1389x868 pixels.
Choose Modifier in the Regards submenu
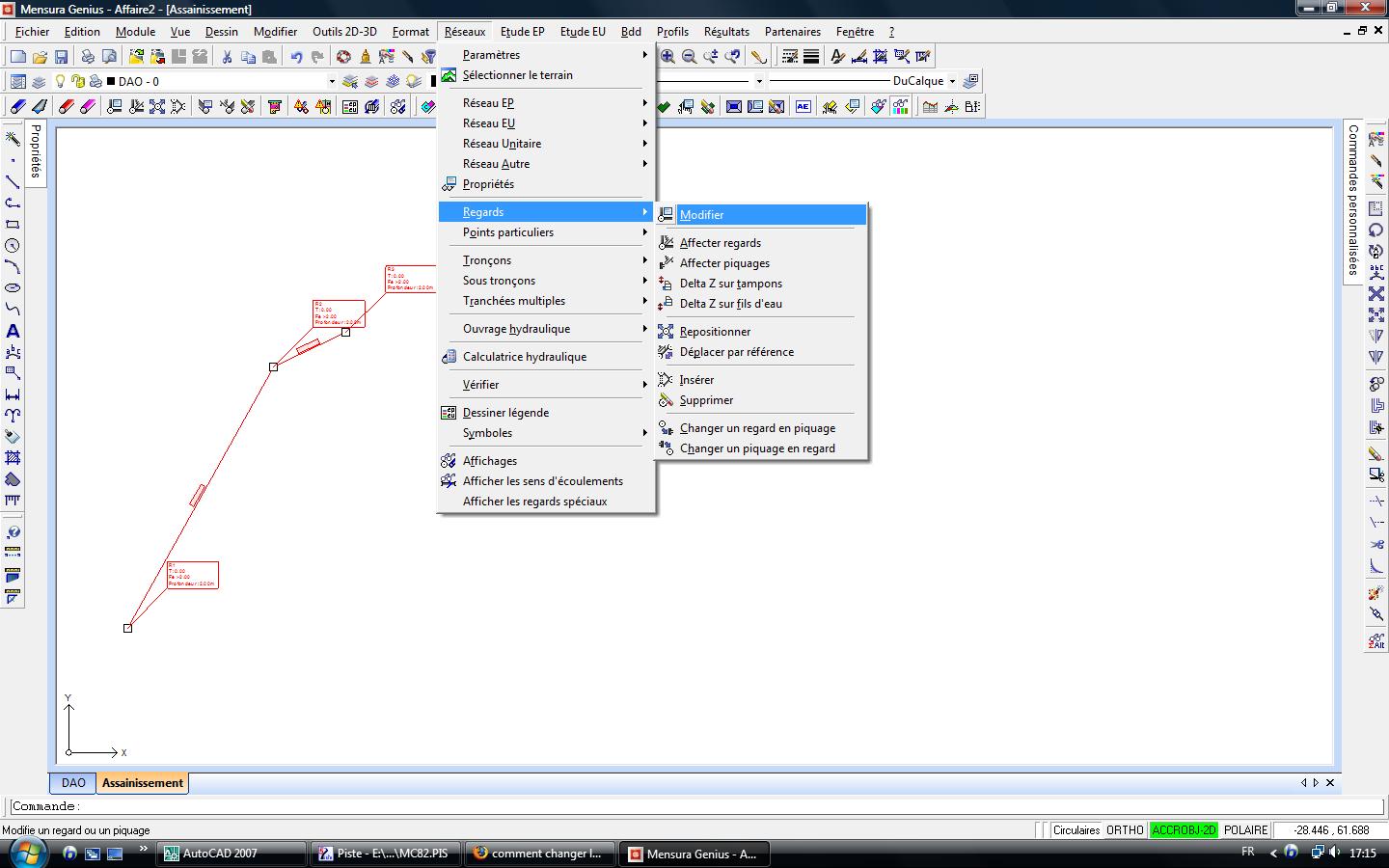point(762,215)
